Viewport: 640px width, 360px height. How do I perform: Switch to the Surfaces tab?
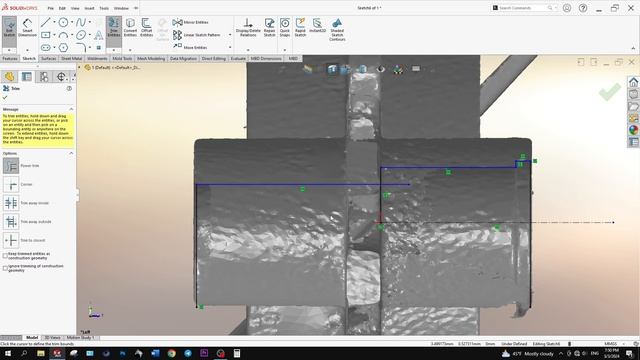(49, 59)
